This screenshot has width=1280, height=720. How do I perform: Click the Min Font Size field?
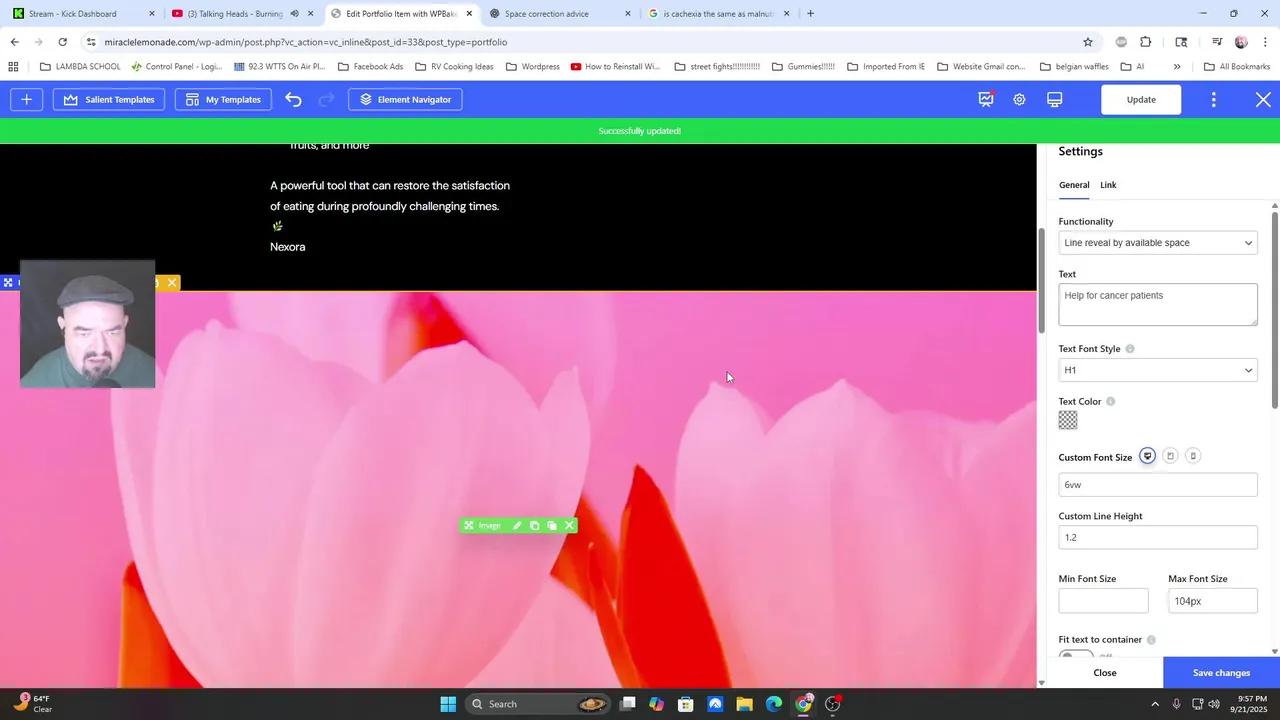coord(1103,601)
